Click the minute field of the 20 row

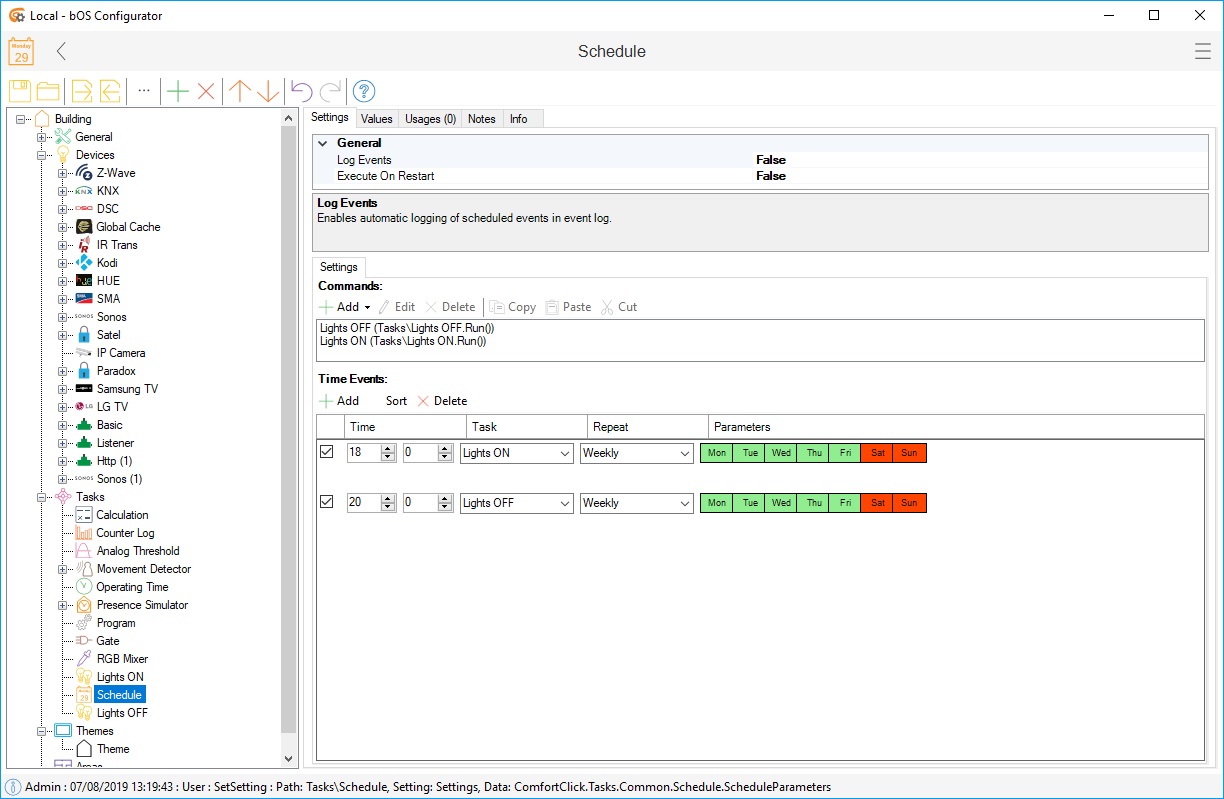(420, 503)
